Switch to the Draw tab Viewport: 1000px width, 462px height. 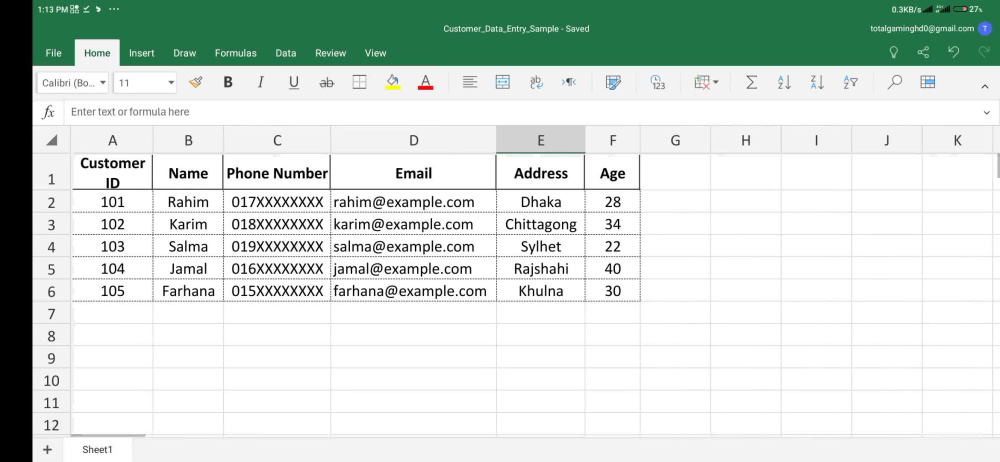184,53
